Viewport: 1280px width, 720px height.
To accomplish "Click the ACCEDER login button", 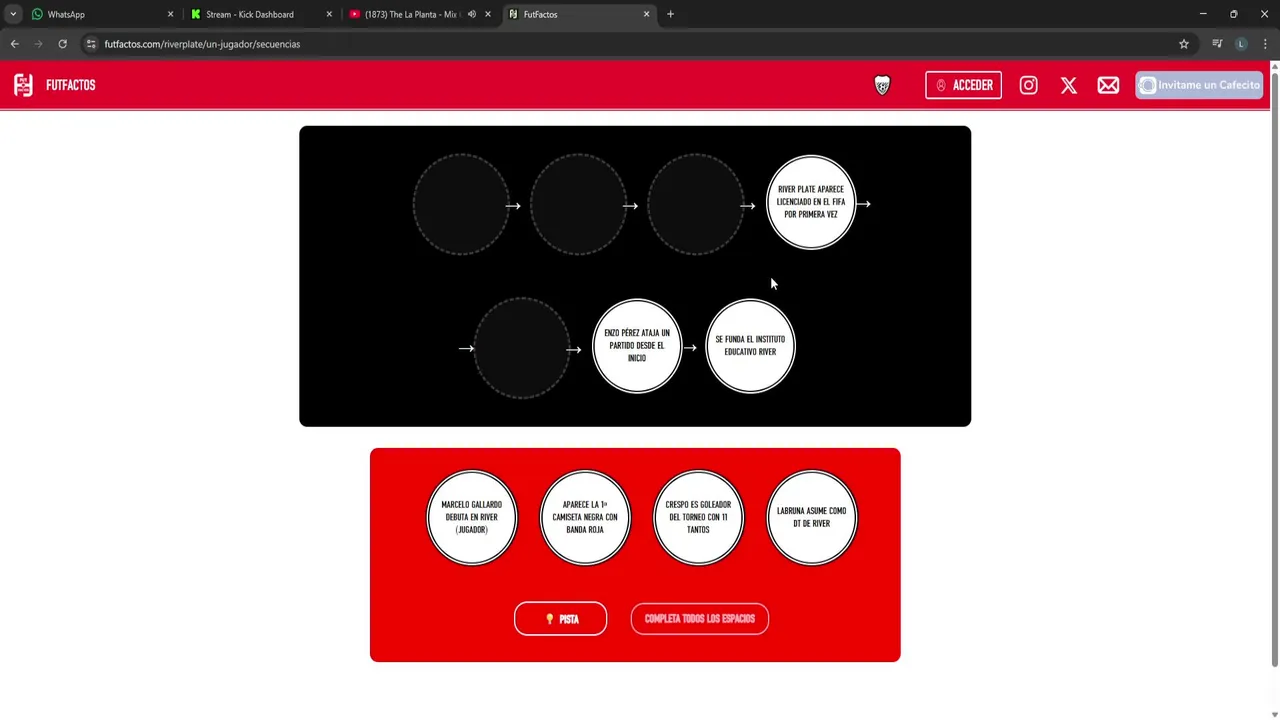I will (x=963, y=85).
